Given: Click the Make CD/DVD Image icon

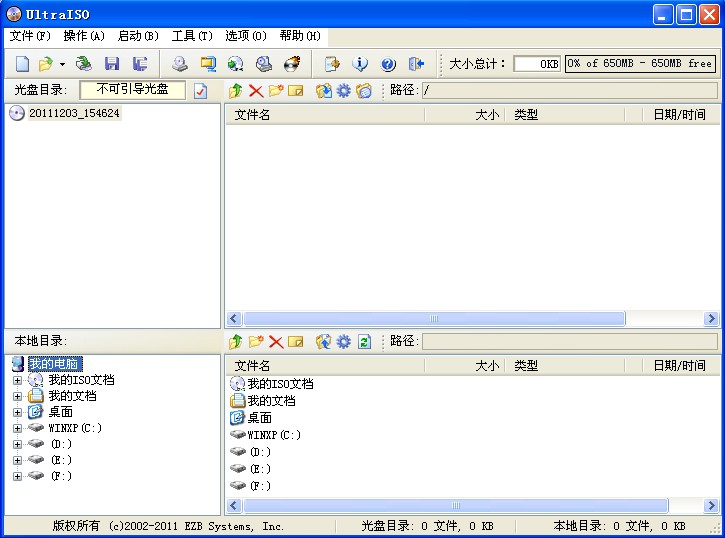Looking at the screenshot, I should [x=179, y=63].
